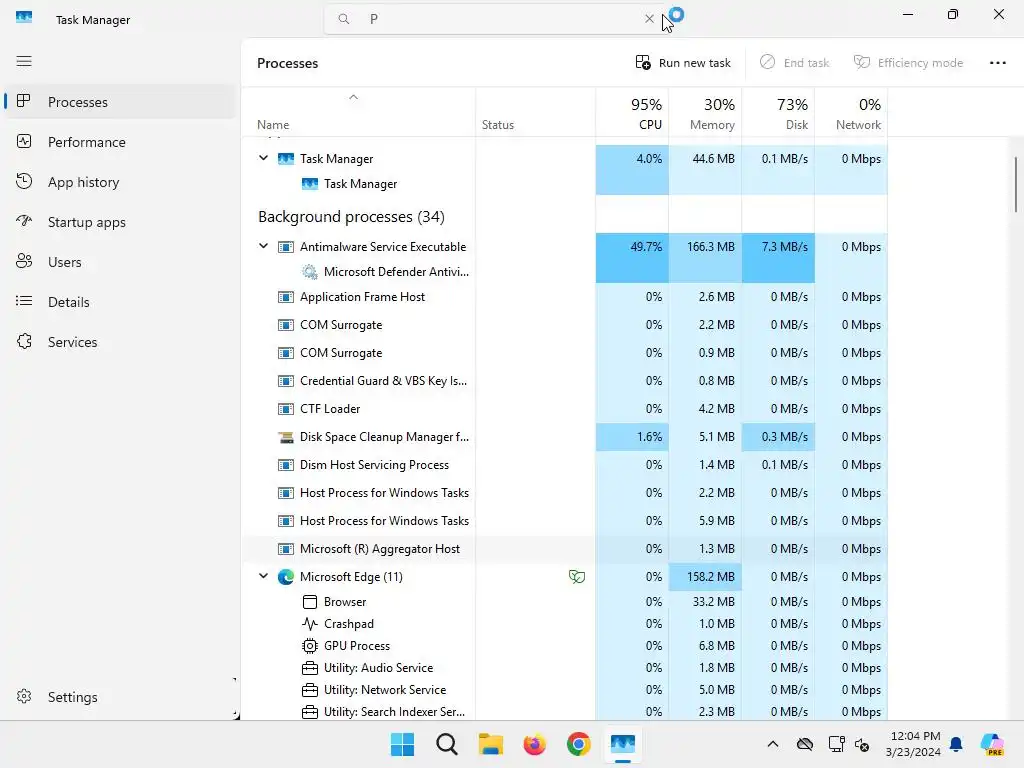Screen dimensions: 1024x768
Task: Click the Utility: Audio Service briefcase icon
Action: coord(310,668)
